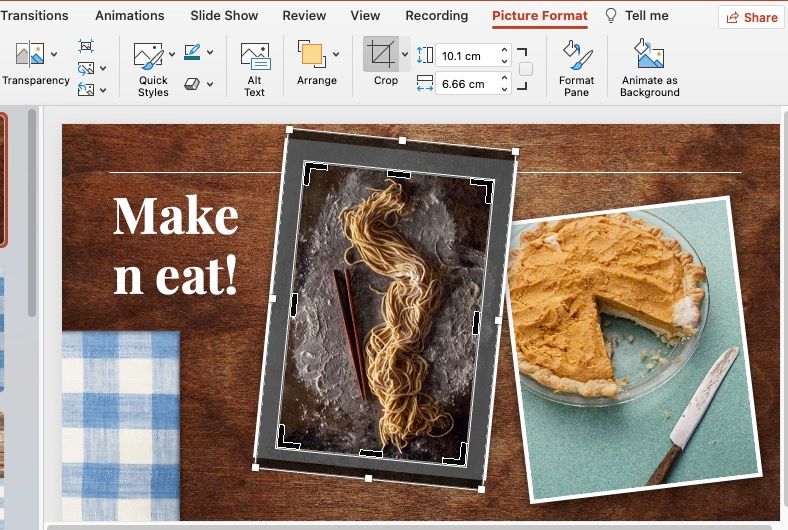Click the Crop tool icon
The width and height of the screenshot is (788, 530).
point(380,55)
